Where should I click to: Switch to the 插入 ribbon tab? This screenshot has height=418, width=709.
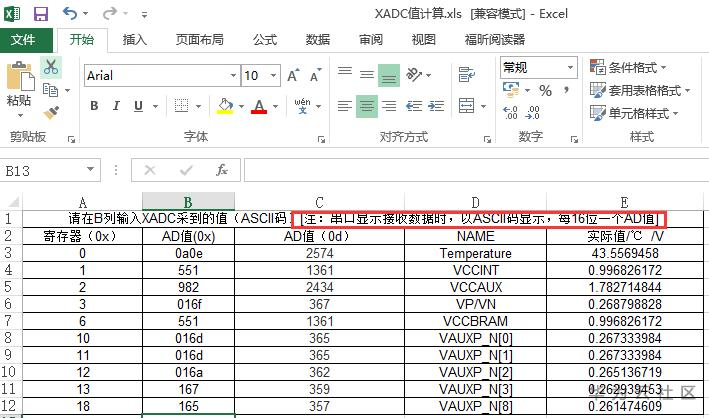(x=134, y=40)
